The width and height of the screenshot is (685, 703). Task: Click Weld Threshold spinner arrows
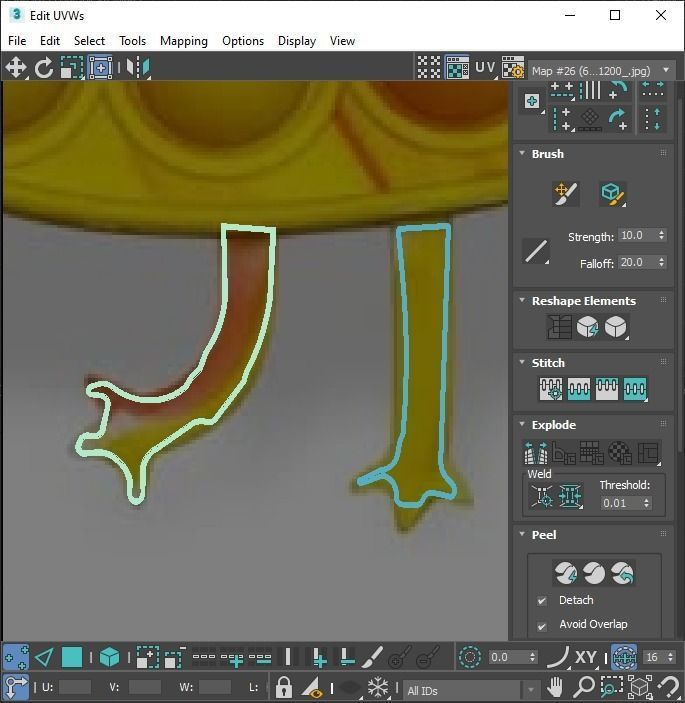(x=646, y=503)
